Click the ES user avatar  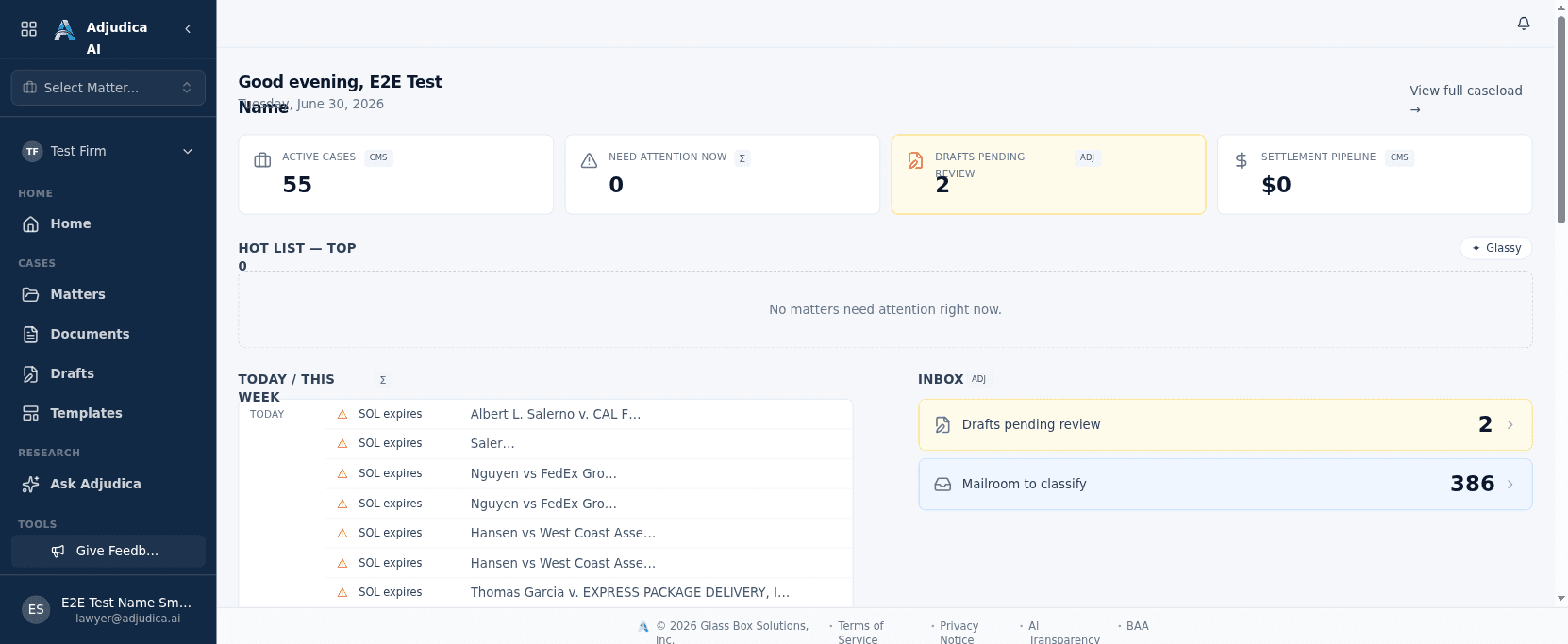coord(36,610)
